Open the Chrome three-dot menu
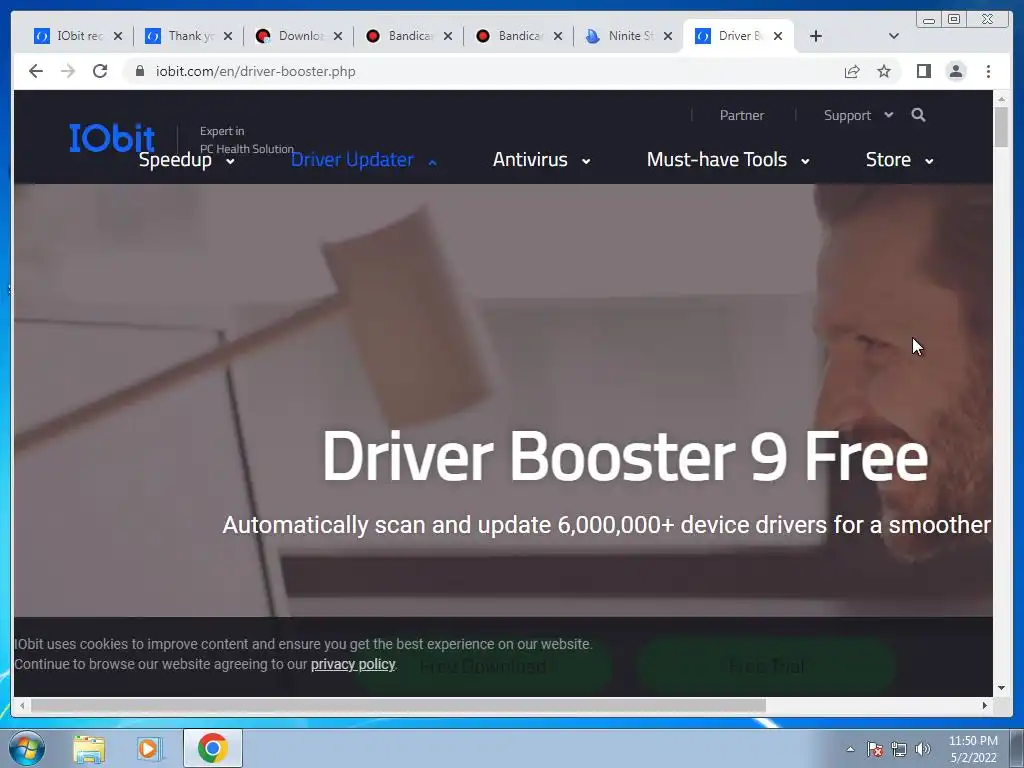Image resolution: width=1024 pixels, height=768 pixels. pos(988,71)
